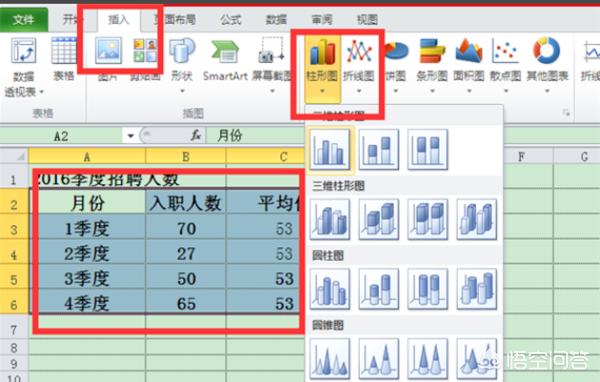This screenshot has height=382, width=600.
Task: Choose clustered cylinder chart thumbnail
Action: 330,289
